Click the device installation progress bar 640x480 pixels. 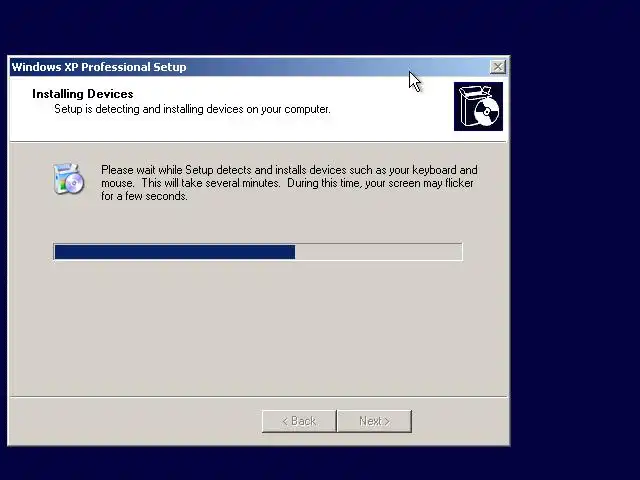coord(258,251)
